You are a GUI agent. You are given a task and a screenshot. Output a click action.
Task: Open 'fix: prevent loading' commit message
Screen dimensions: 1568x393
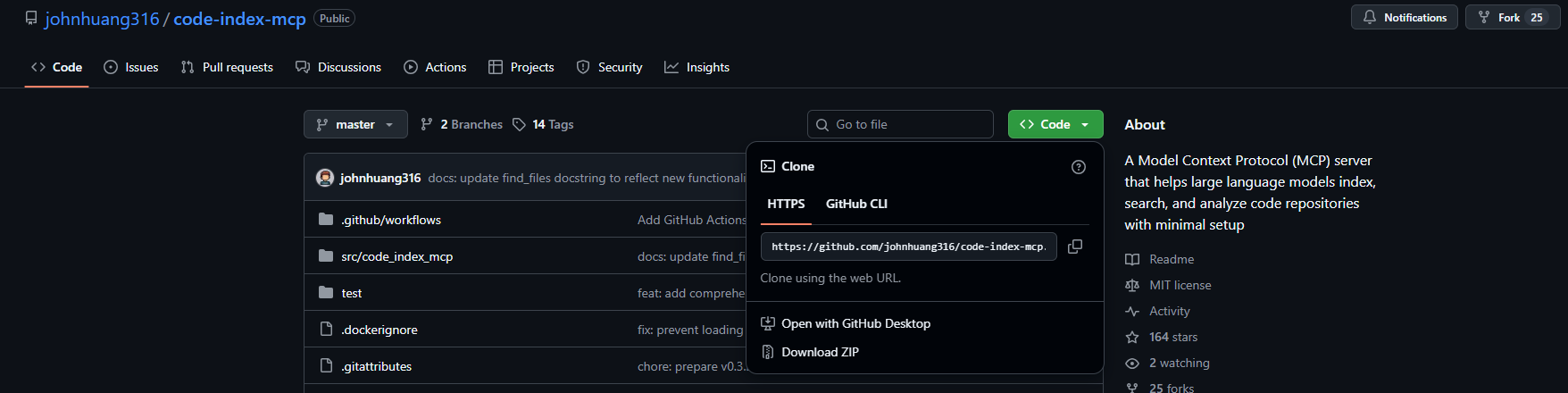pyautogui.click(x=690, y=330)
